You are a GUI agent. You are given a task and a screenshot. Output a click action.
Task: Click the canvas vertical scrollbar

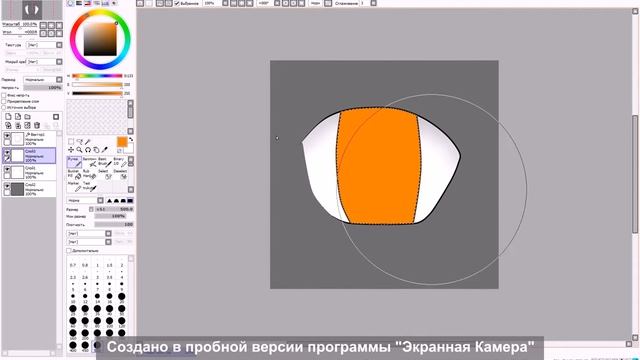pos(635,173)
